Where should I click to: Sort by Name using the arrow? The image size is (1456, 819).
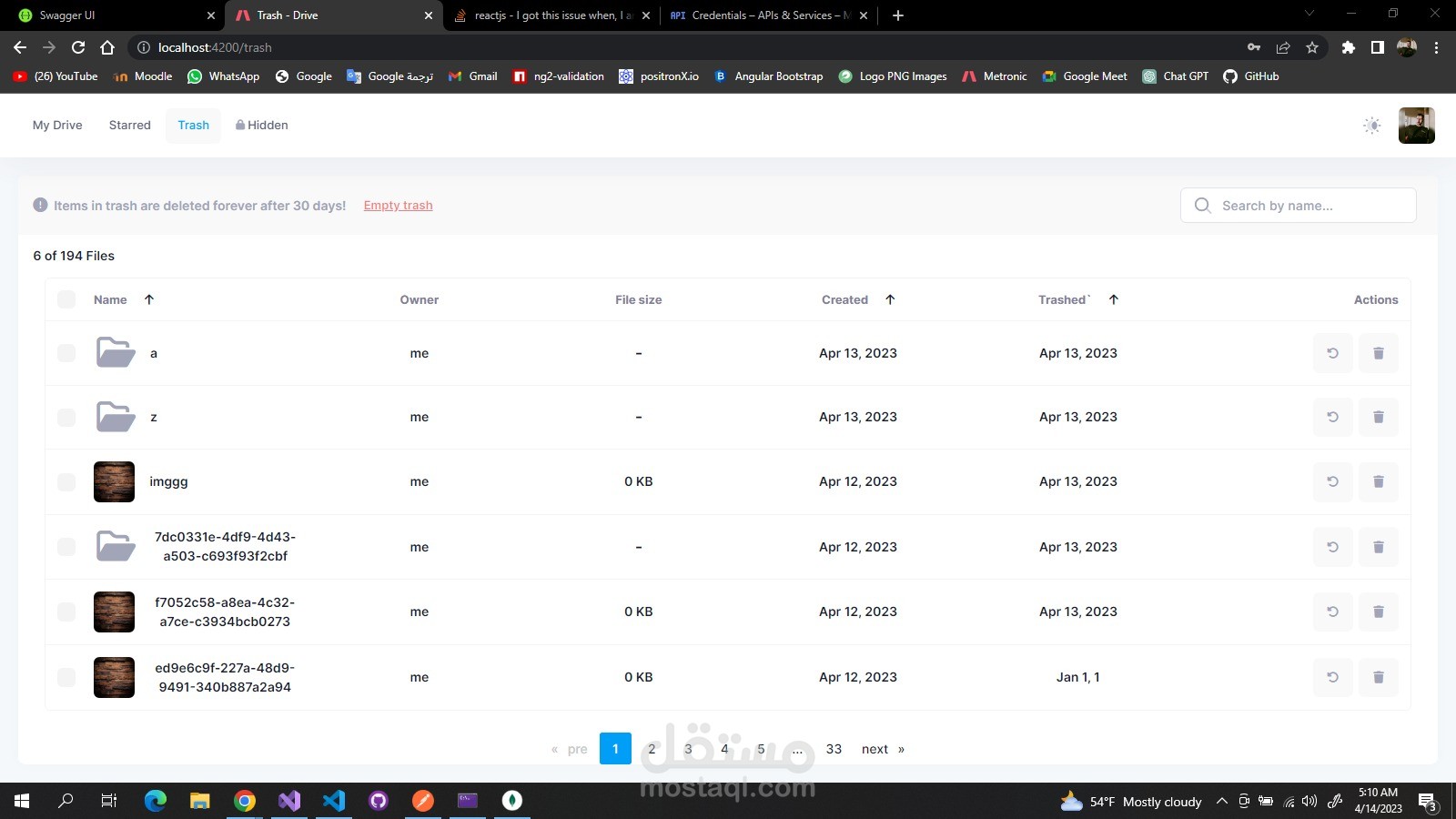[x=149, y=299]
